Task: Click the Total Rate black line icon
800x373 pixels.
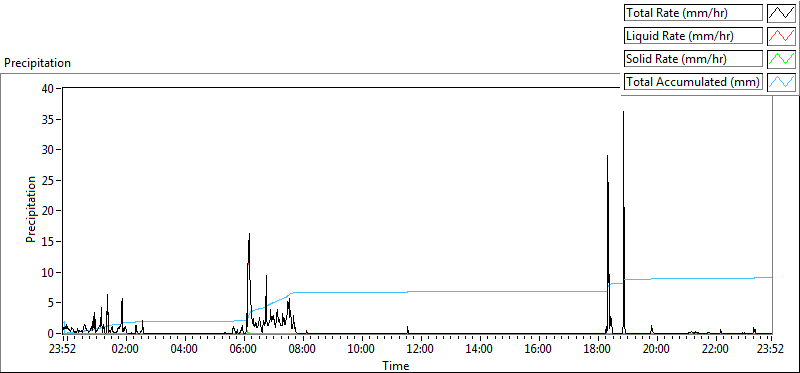Action: click(x=782, y=13)
